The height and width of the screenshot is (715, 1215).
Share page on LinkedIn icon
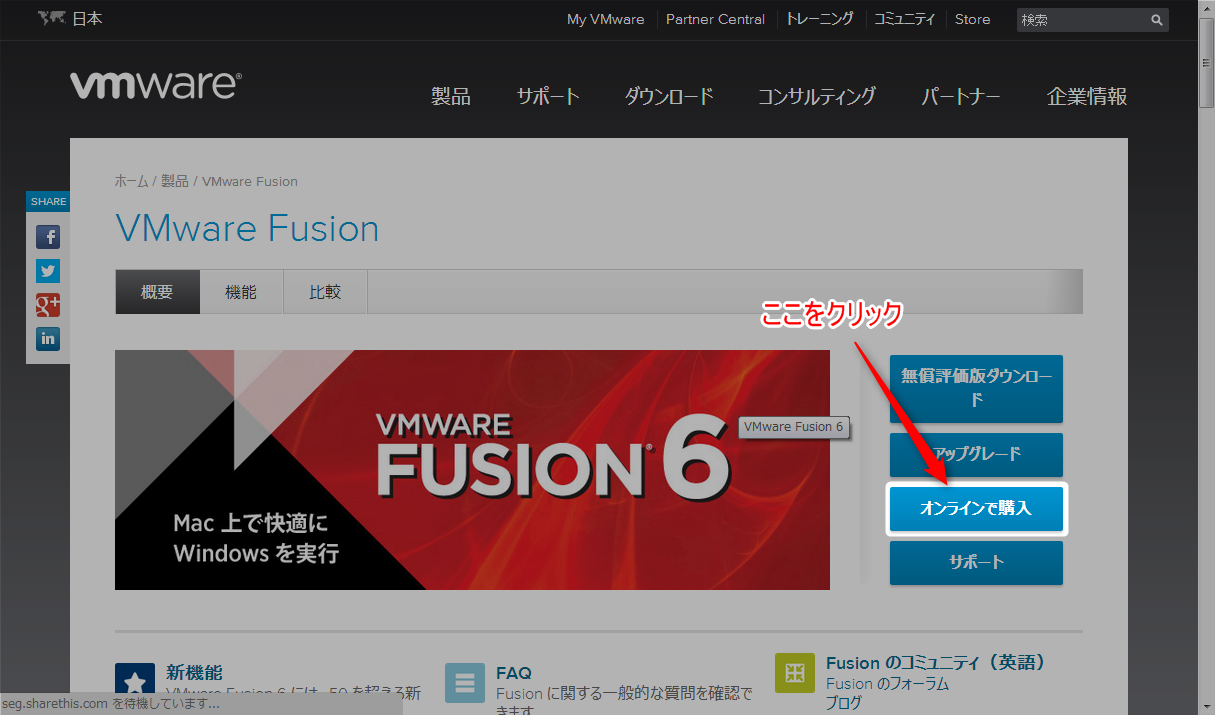pyautogui.click(x=48, y=339)
